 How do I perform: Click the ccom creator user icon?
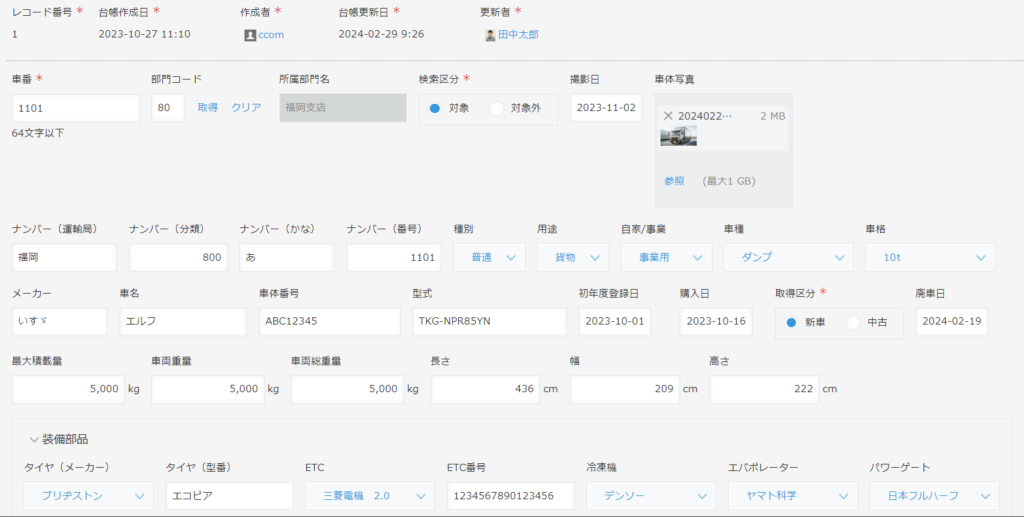(x=250, y=35)
